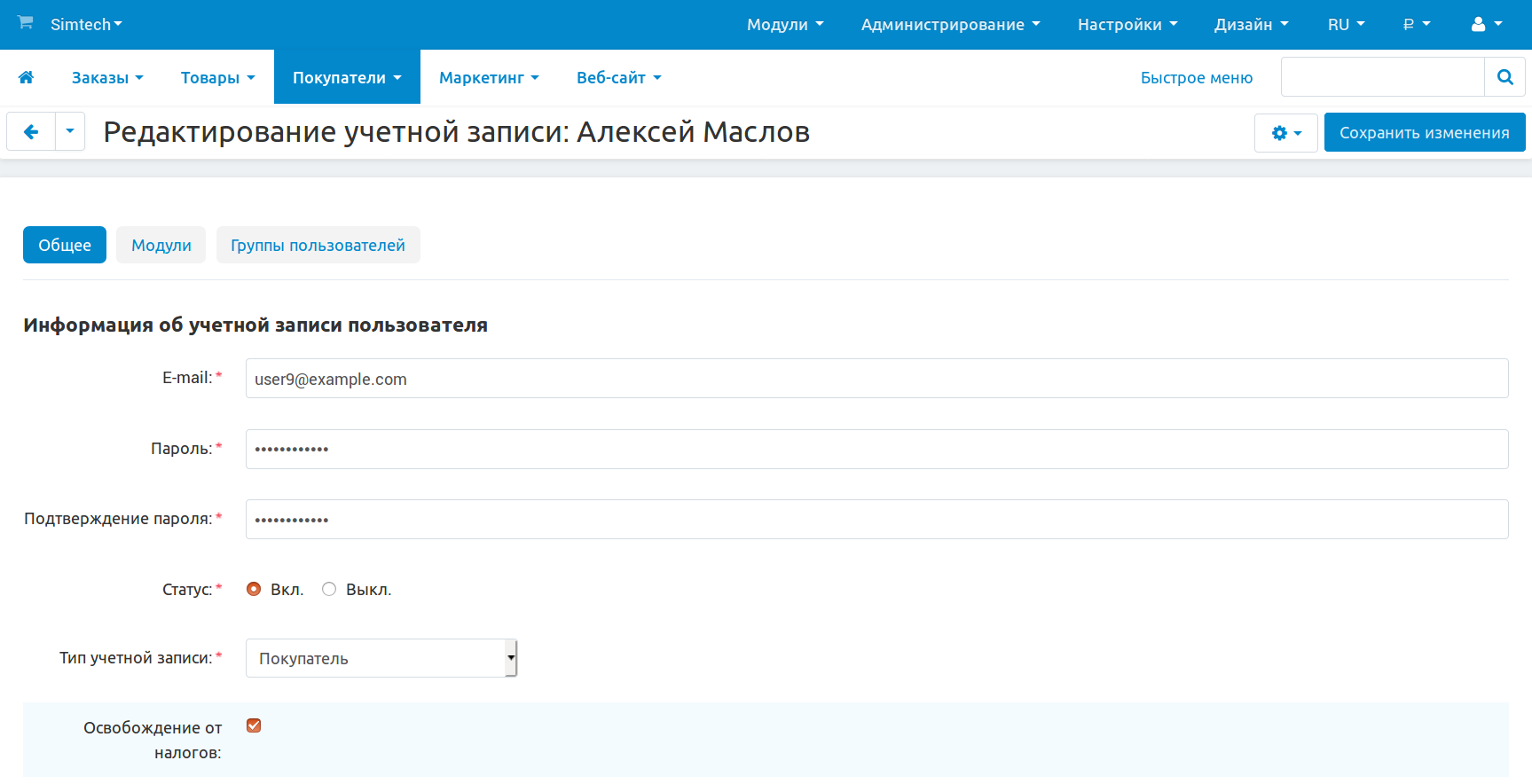1532x784 pixels.
Task: Select the Выкл. status radio button
Action: pos(329,589)
